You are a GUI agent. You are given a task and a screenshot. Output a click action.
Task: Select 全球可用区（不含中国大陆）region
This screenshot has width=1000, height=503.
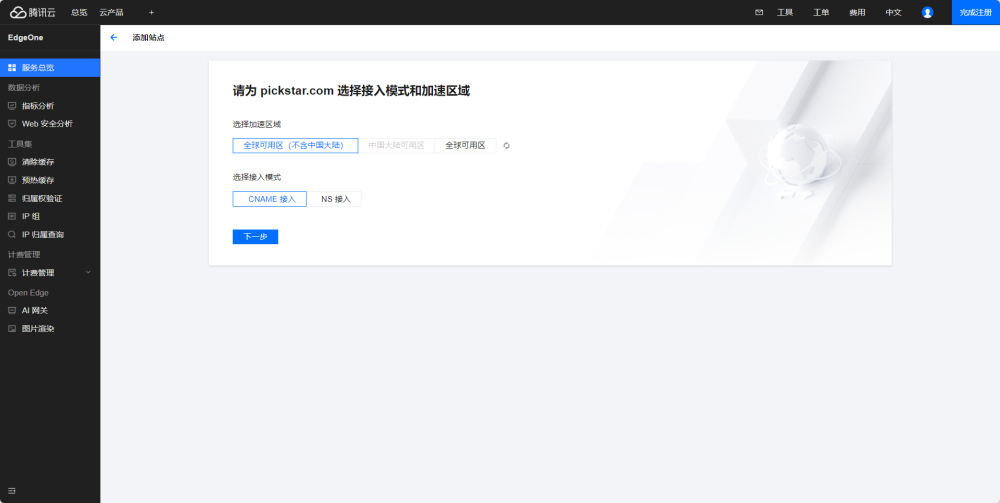coord(295,145)
